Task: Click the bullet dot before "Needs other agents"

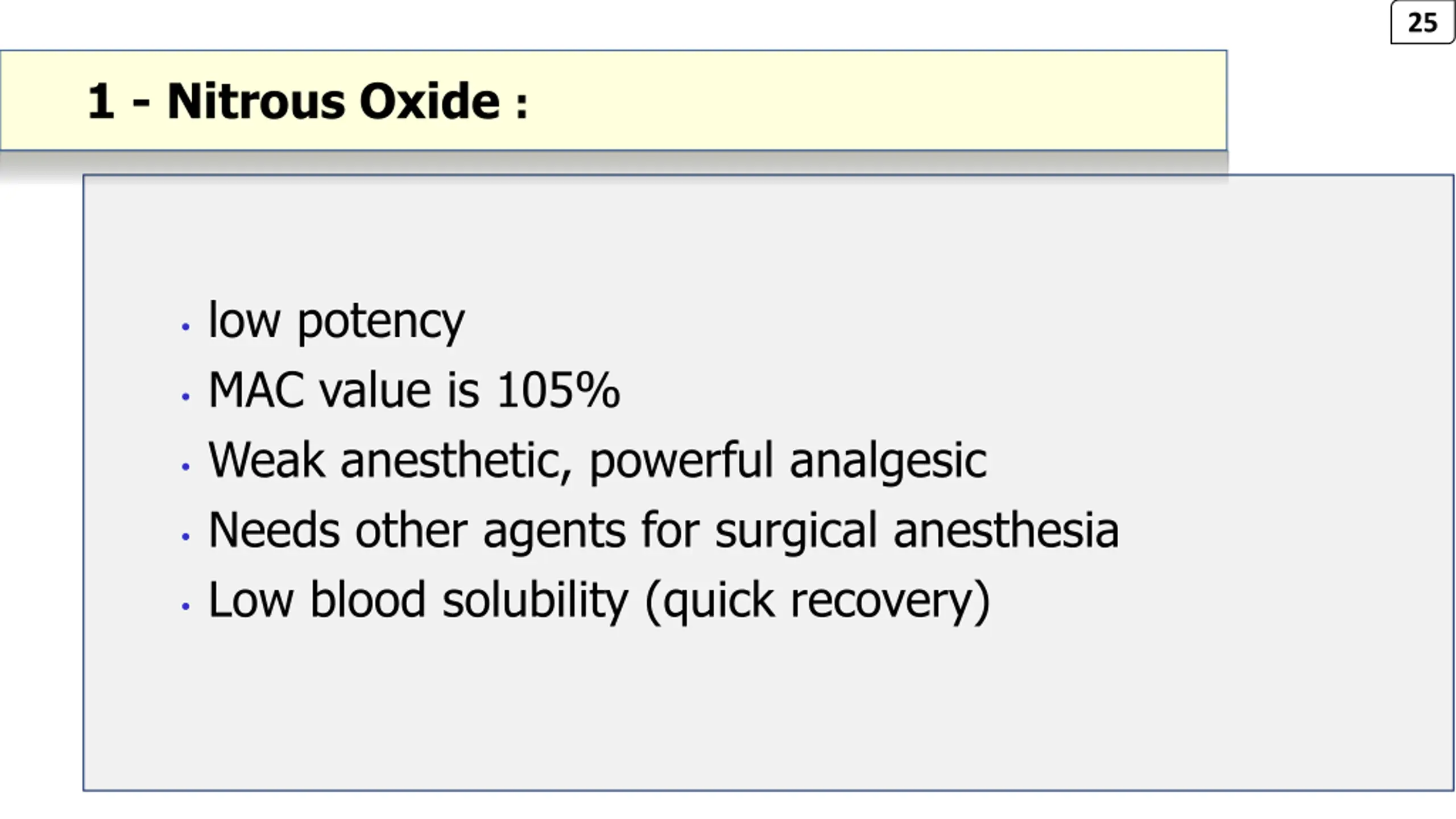Action: [x=185, y=536]
